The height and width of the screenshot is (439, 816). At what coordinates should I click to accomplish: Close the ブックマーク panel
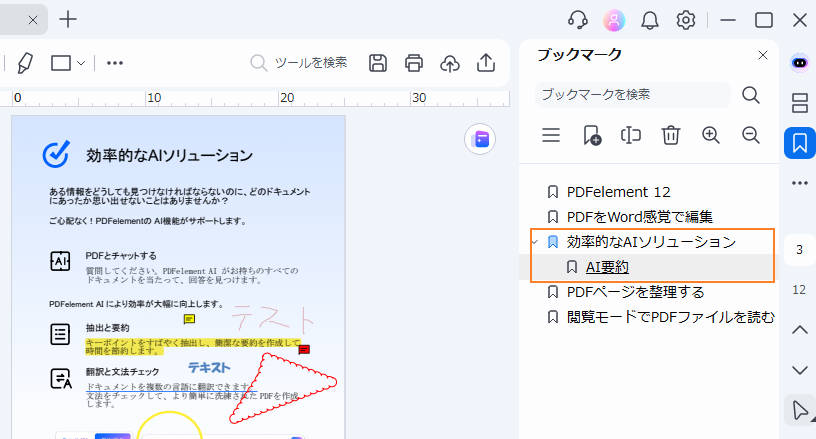763,55
